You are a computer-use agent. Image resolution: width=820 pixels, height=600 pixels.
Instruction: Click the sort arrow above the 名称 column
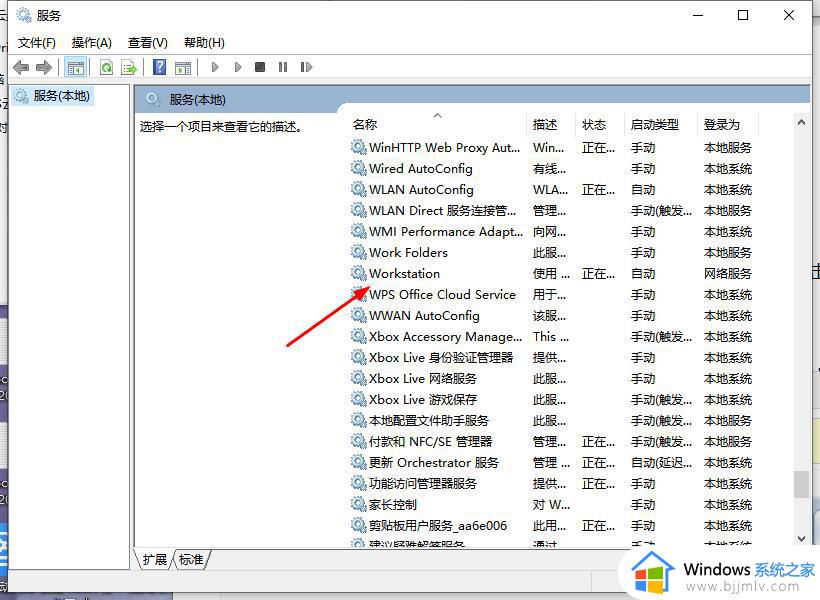click(x=438, y=115)
